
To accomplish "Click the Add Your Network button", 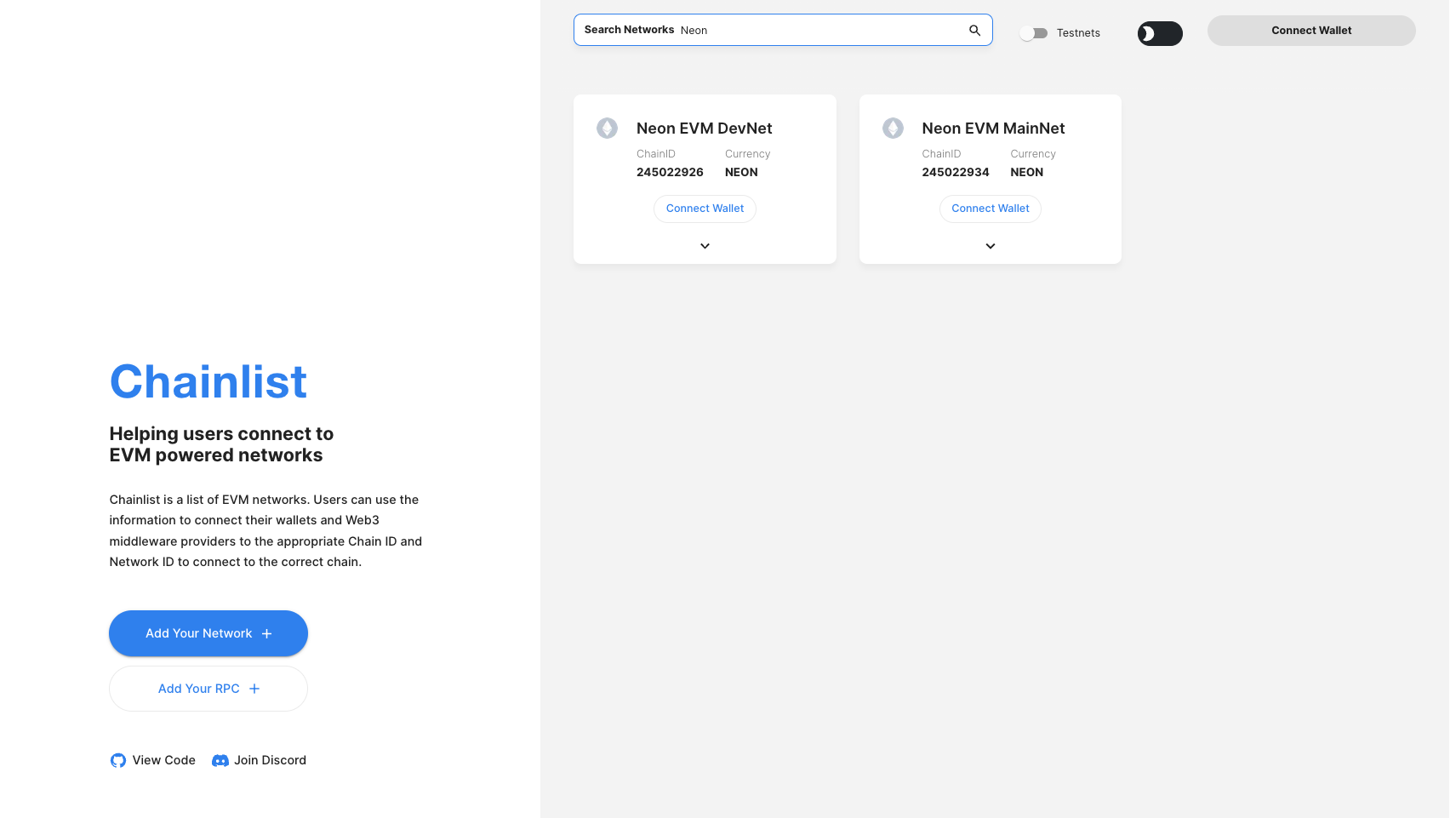I will click(208, 633).
